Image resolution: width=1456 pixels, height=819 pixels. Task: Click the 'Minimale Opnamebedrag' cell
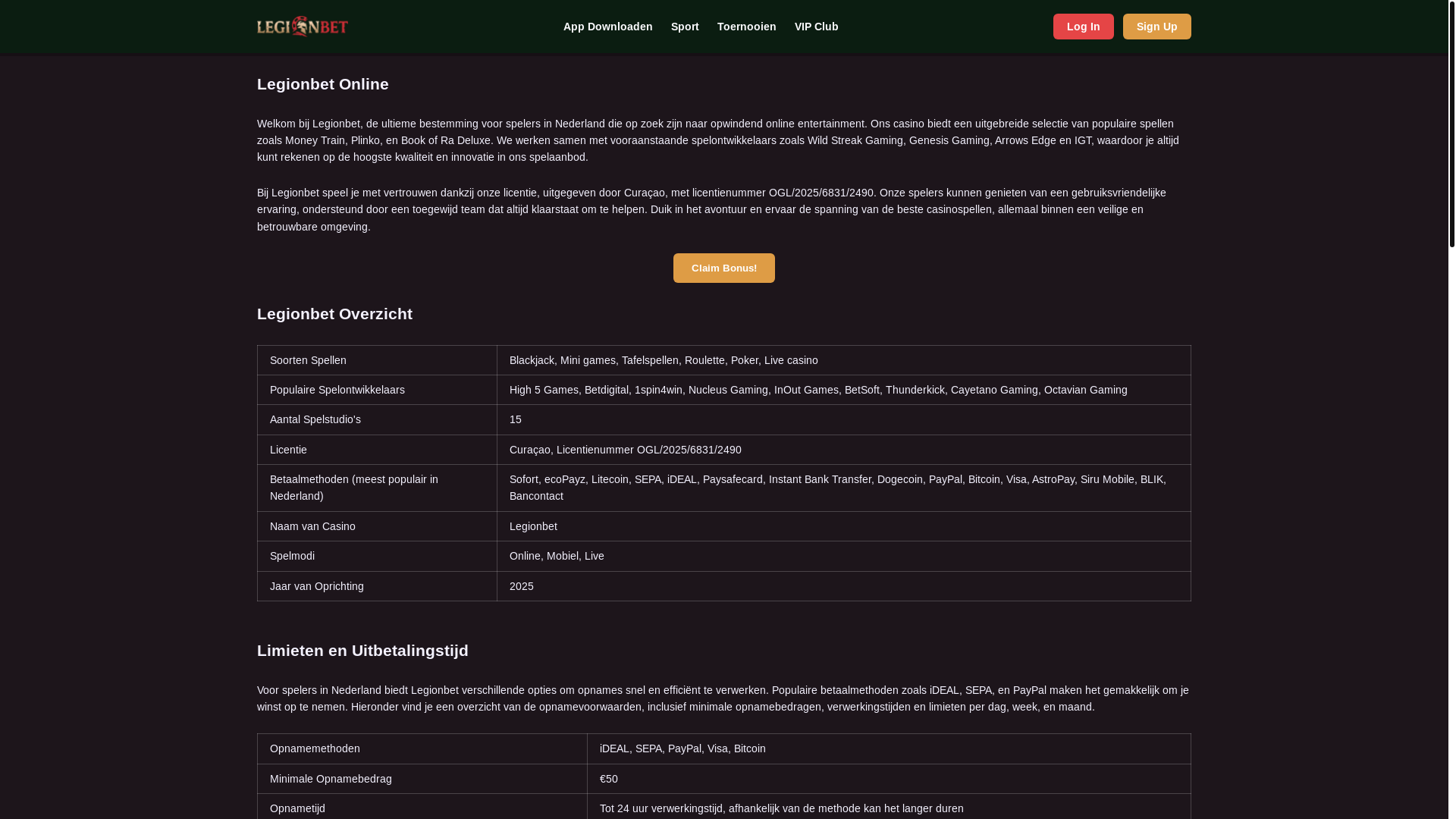click(422, 779)
